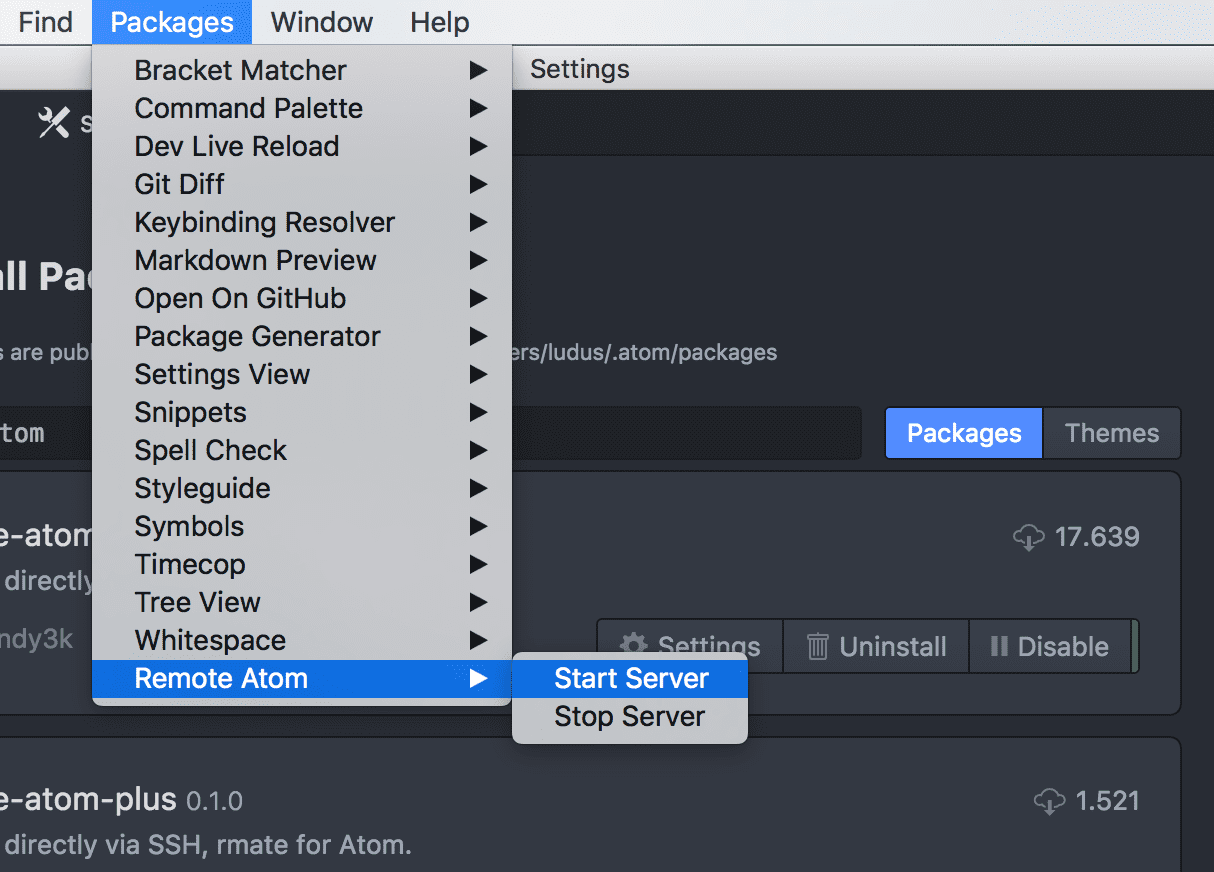Uninstall the remote-atom package
The width and height of the screenshot is (1214, 872).
876,647
